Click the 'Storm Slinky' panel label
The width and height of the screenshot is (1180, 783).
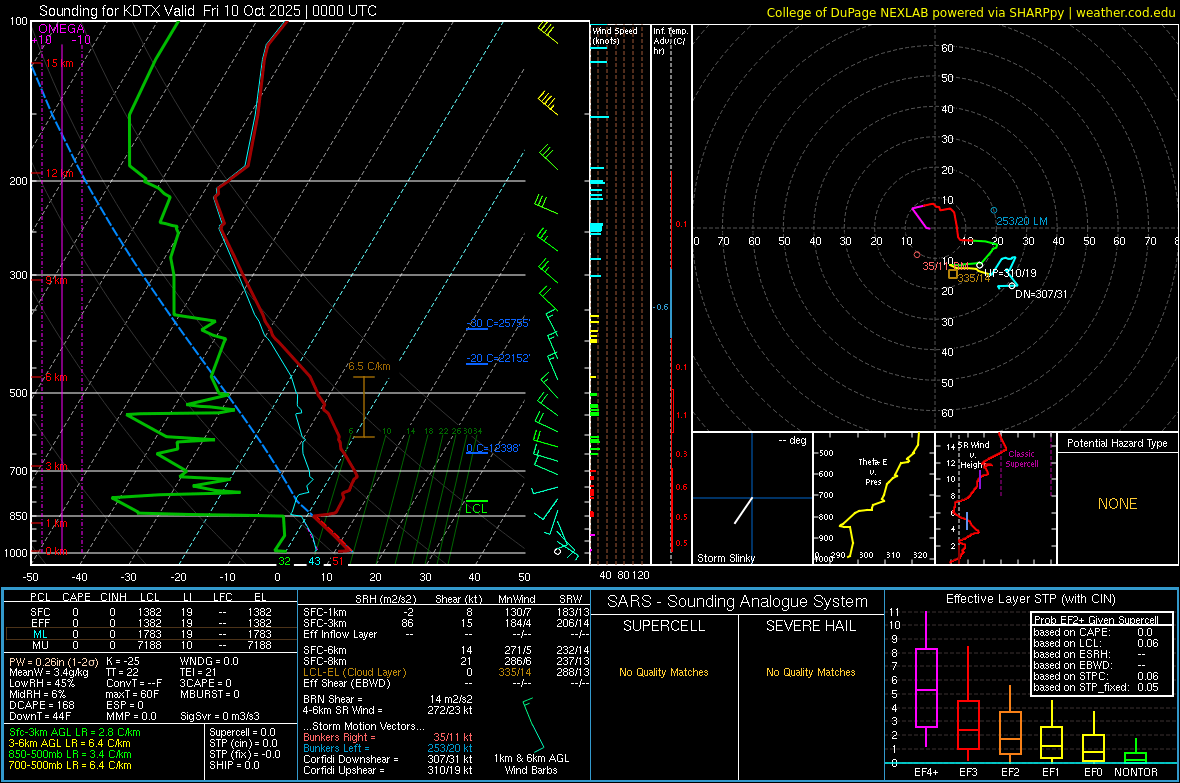pos(725,558)
